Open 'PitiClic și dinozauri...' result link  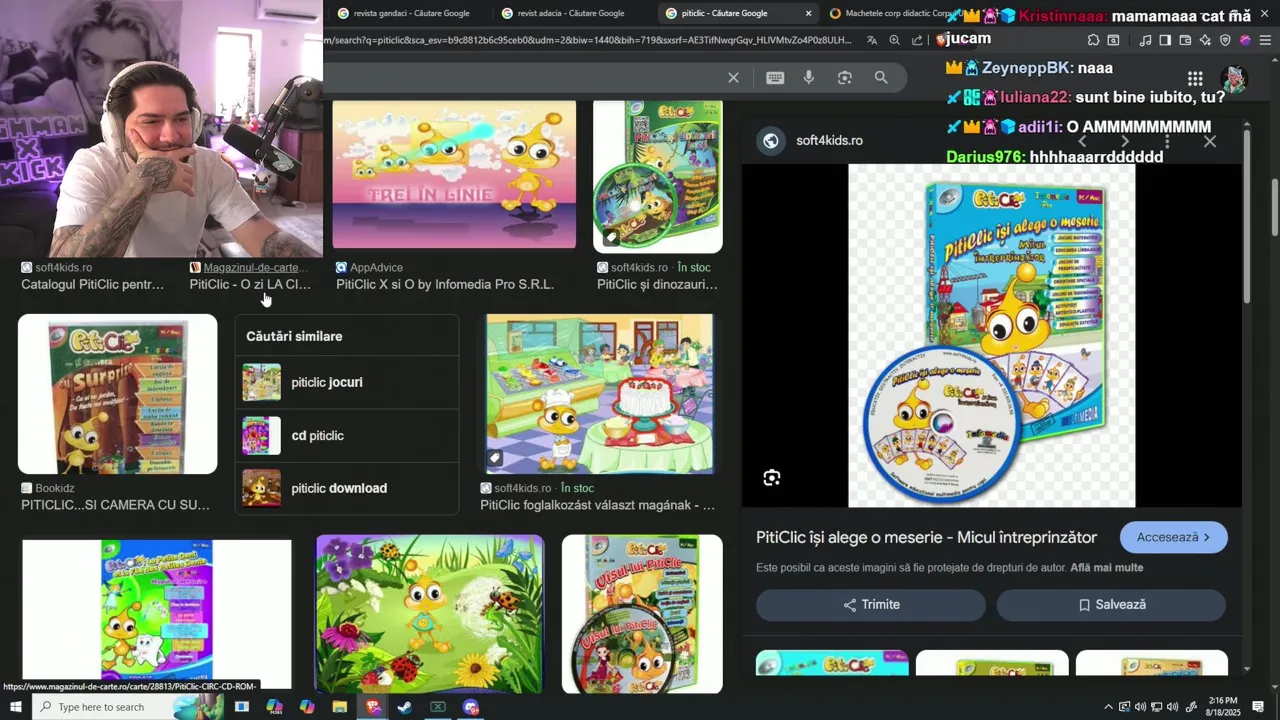(657, 284)
